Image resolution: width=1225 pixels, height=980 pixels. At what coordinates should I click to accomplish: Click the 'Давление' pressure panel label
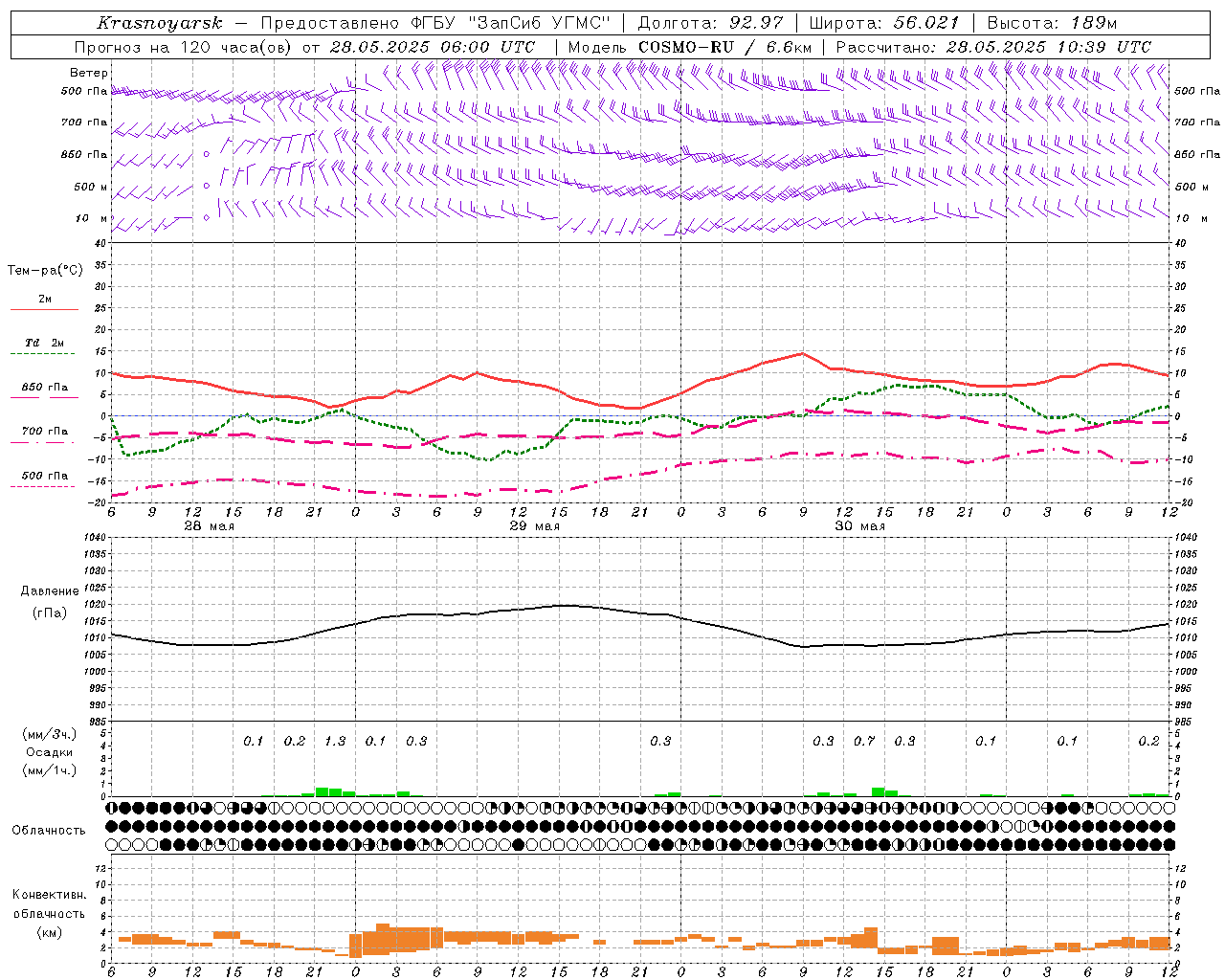pos(50,591)
